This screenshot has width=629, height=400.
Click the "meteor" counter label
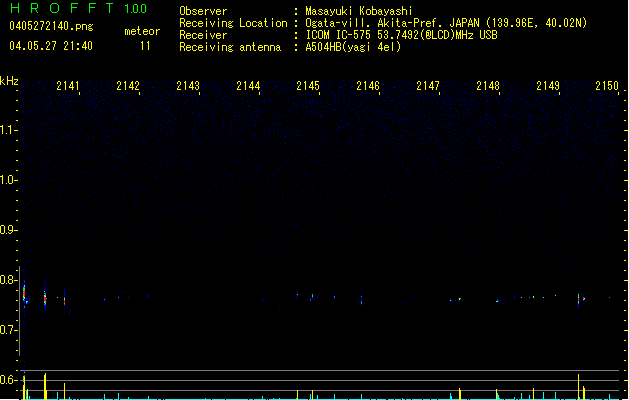tap(142, 31)
